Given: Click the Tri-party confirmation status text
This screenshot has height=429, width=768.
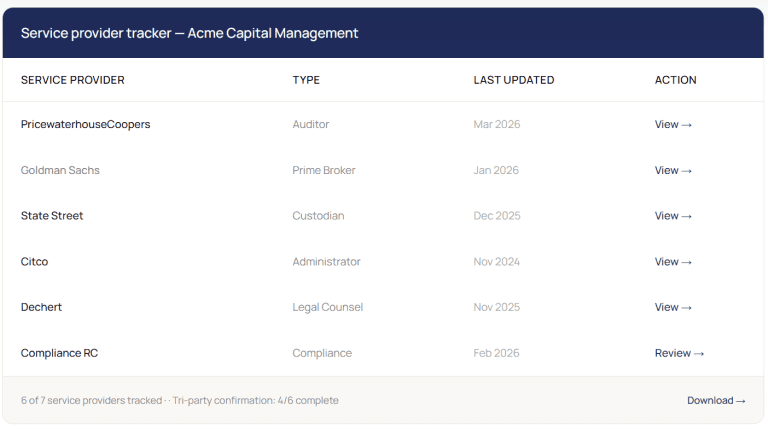Looking at the screenshot, I should click(x=255, y=401).
